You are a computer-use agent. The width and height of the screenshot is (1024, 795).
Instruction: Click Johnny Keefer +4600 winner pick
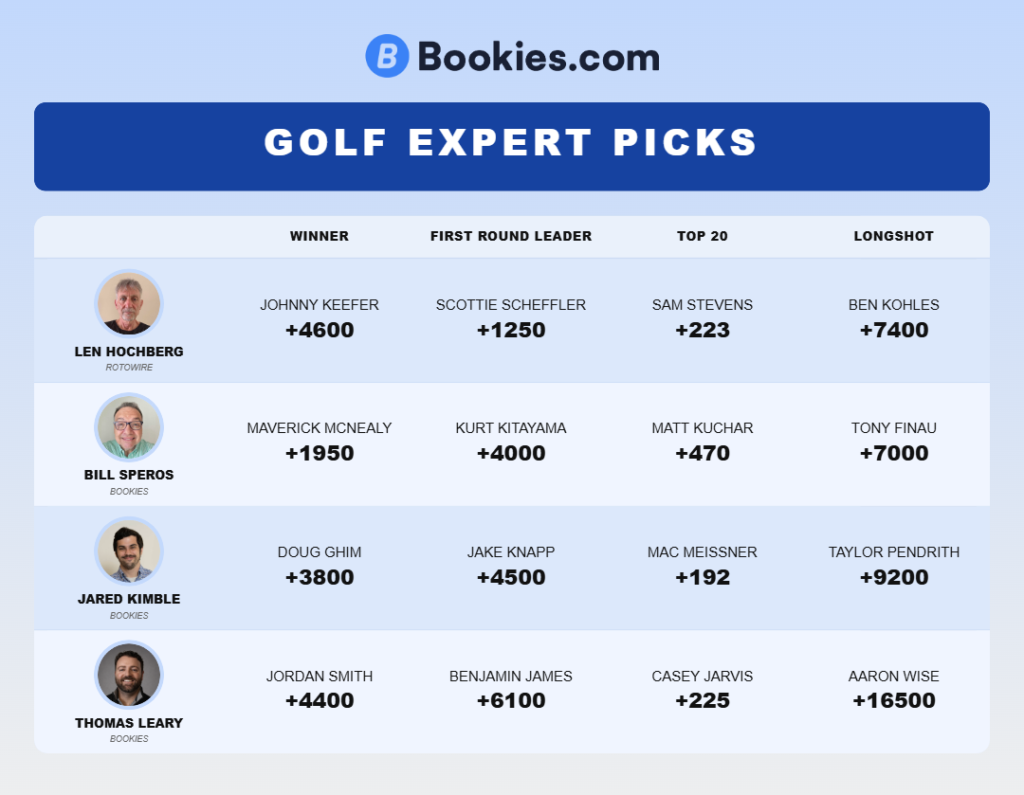(319, 319)
